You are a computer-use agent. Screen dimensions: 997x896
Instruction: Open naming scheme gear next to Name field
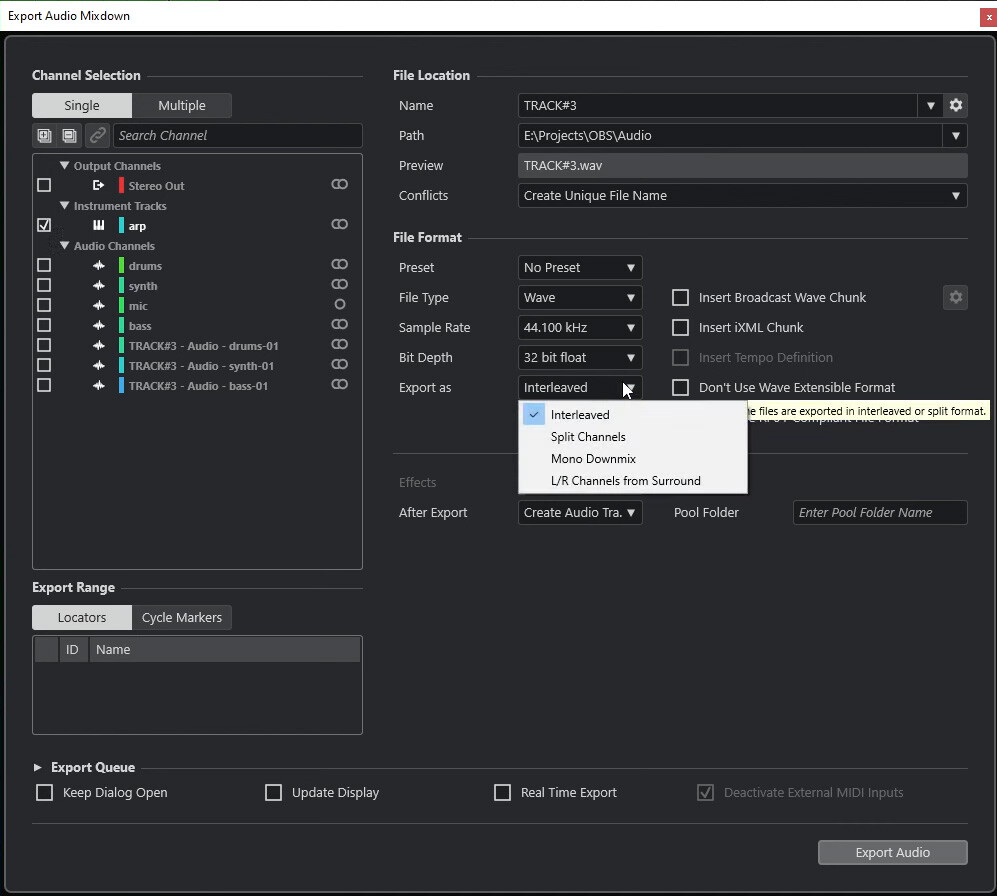pos(956,105)
